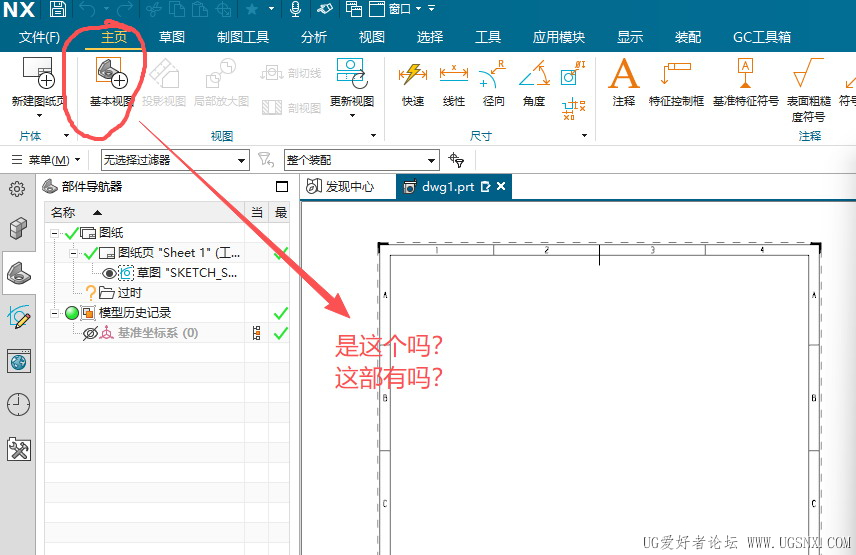Screen dimensions: 856x555
Task: Open the 装配 ribbon tab
Action: click(x=688, y=37)
